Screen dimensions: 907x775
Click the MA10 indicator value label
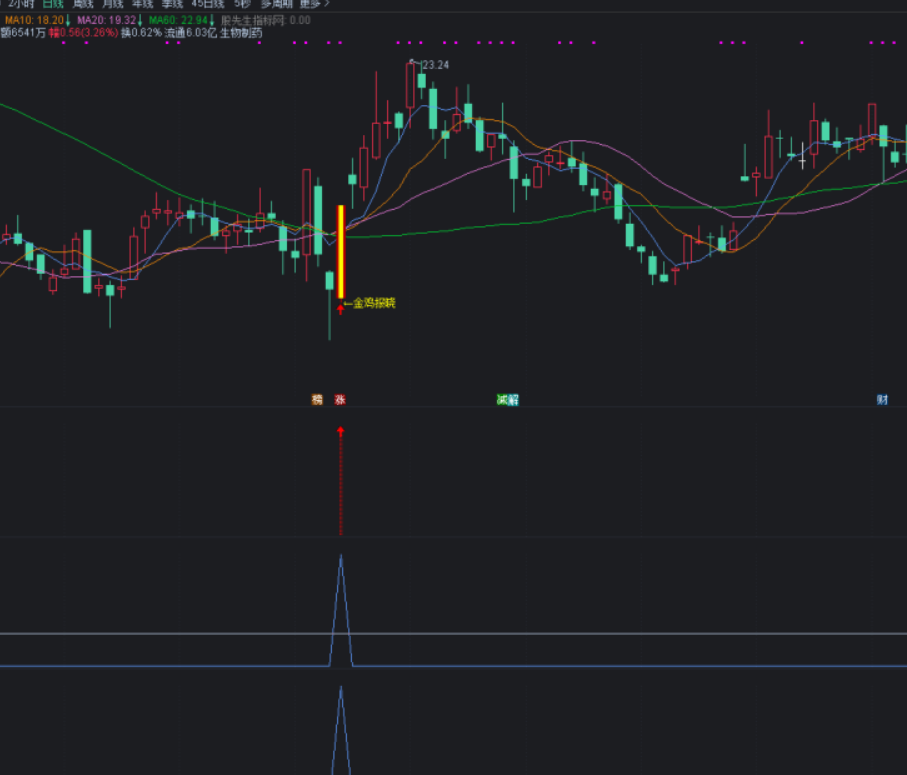pyautogui.click(x=35, y=19)
